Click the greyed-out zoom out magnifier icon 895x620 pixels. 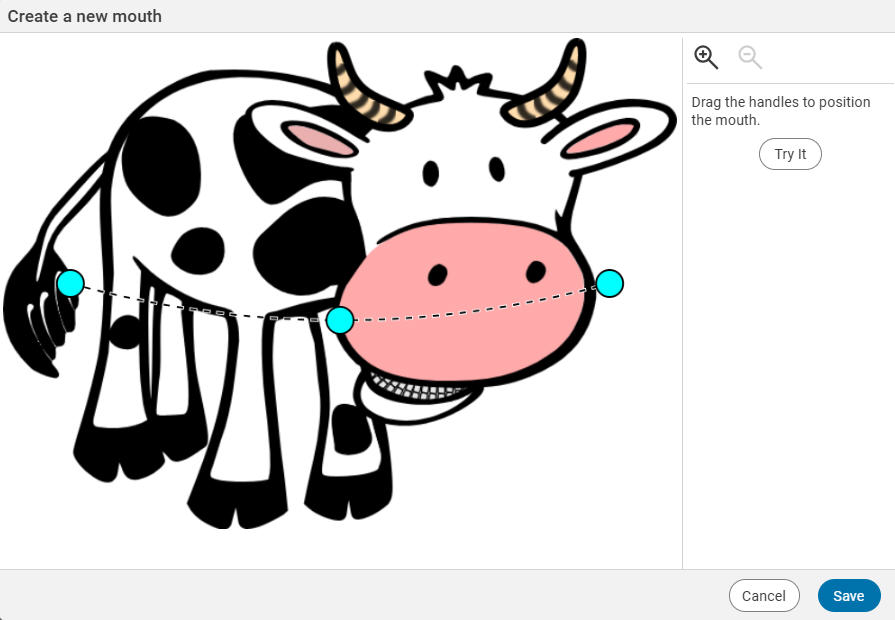point(750,57)
